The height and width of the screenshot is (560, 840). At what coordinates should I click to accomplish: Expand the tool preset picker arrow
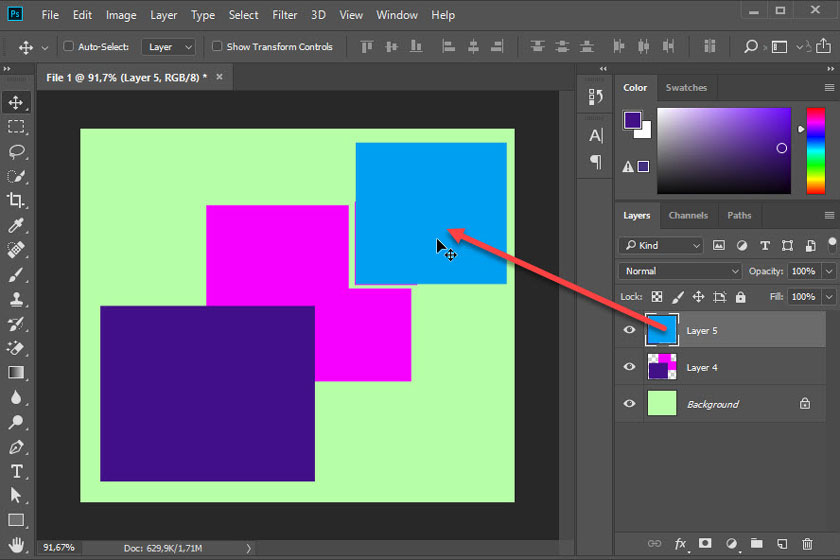45,47
